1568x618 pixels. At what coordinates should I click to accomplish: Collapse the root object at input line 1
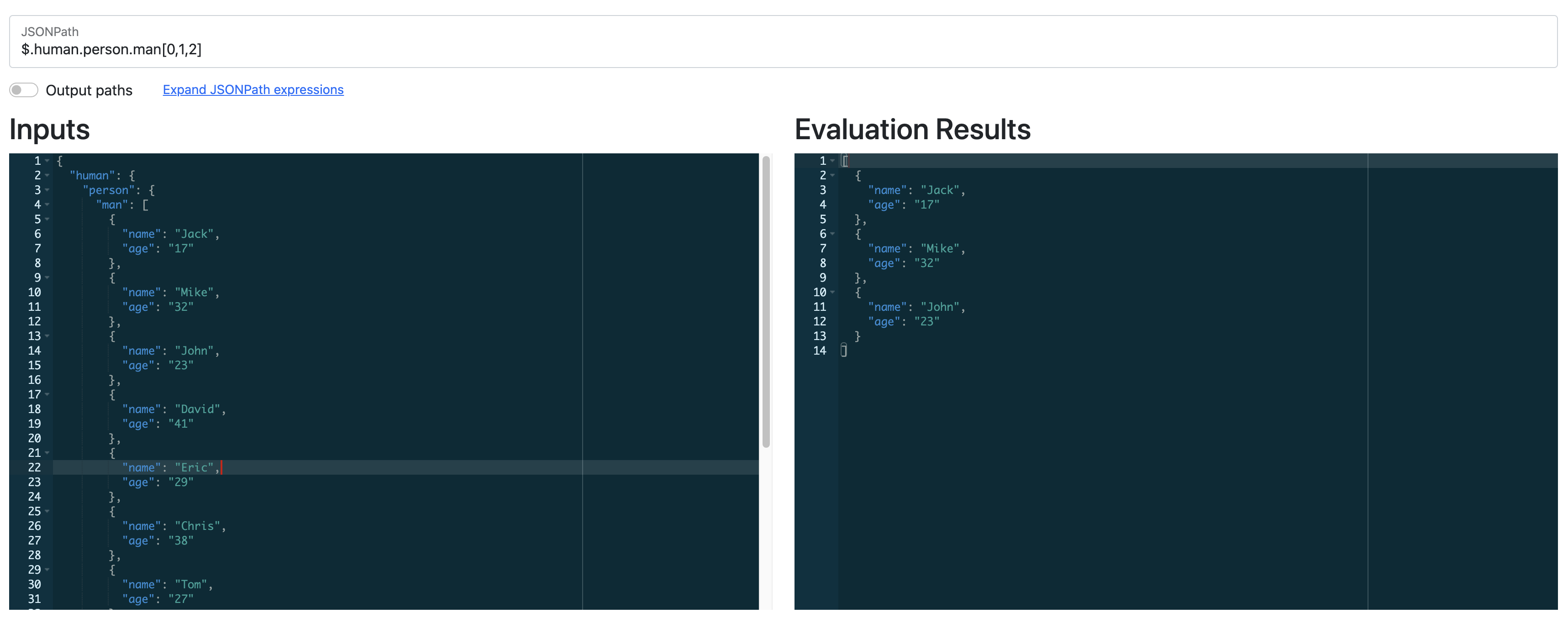[47, 161]
